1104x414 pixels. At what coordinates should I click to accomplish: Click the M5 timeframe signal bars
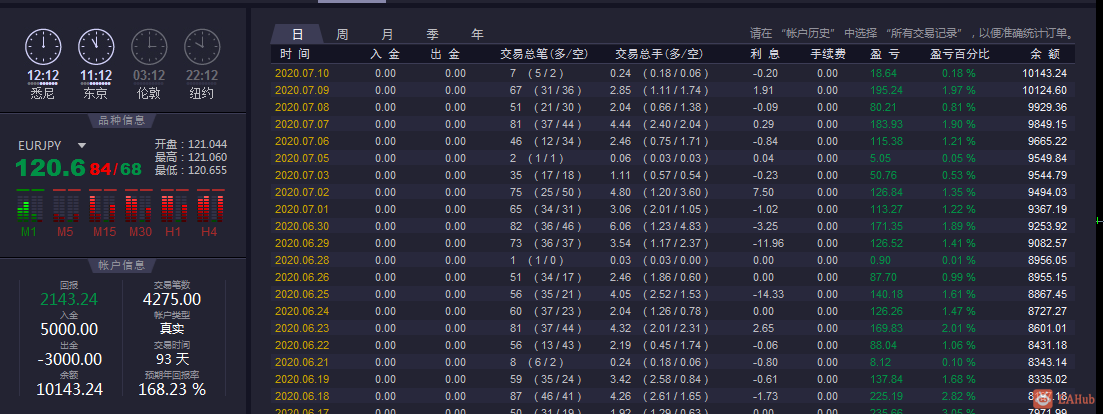point(65,206)
